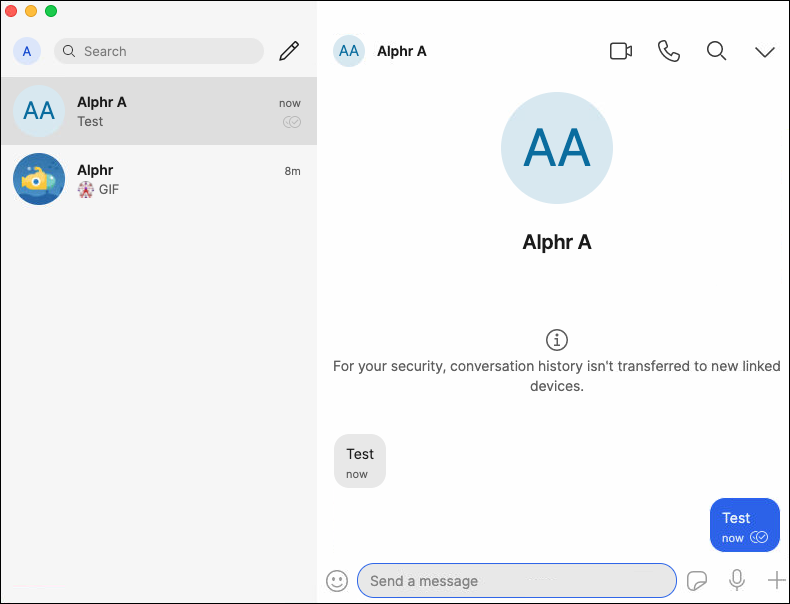This screenshot has width=790, height=604.
Task: Start a video call with Alphr A
Action: click(x=621, y=51)
